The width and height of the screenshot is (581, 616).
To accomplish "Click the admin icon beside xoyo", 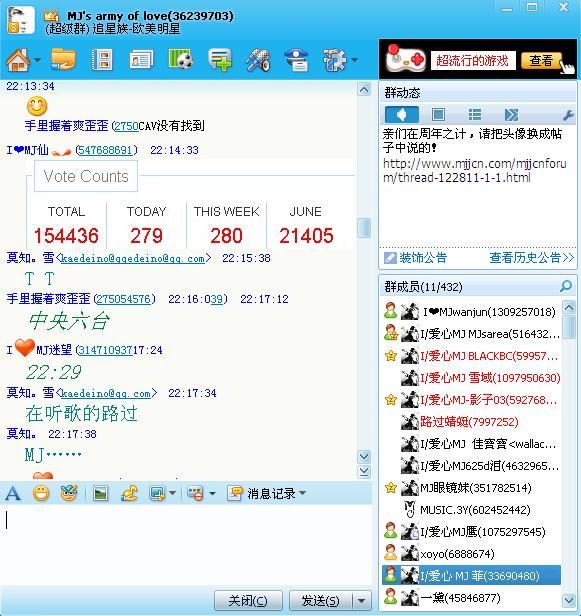I will 390,553.
